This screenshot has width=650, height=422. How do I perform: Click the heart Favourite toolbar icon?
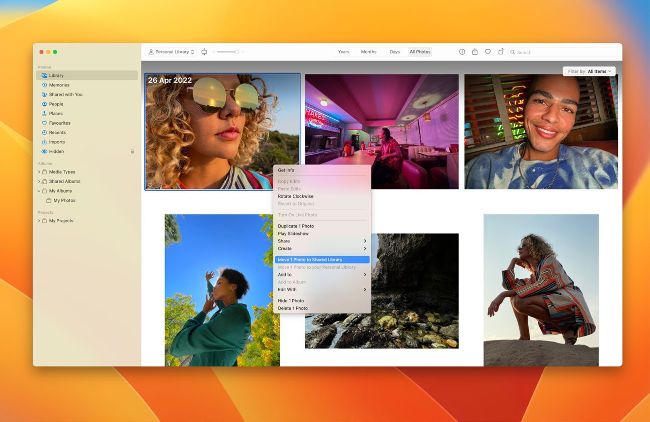pyautogui.click(x=488, y=51)
